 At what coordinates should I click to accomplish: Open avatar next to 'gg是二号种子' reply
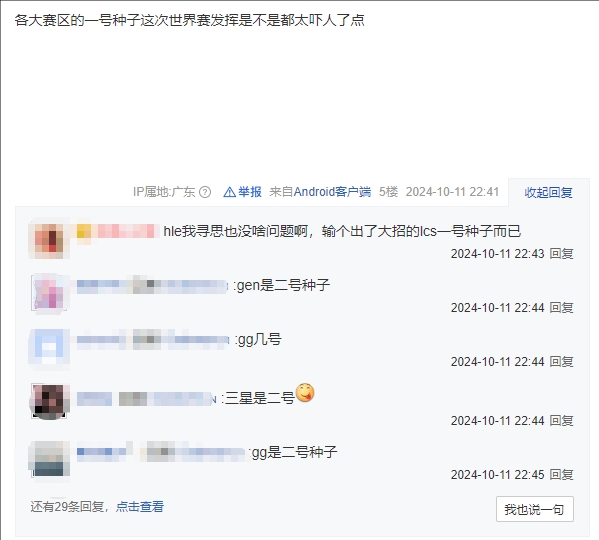pos(49,459)
